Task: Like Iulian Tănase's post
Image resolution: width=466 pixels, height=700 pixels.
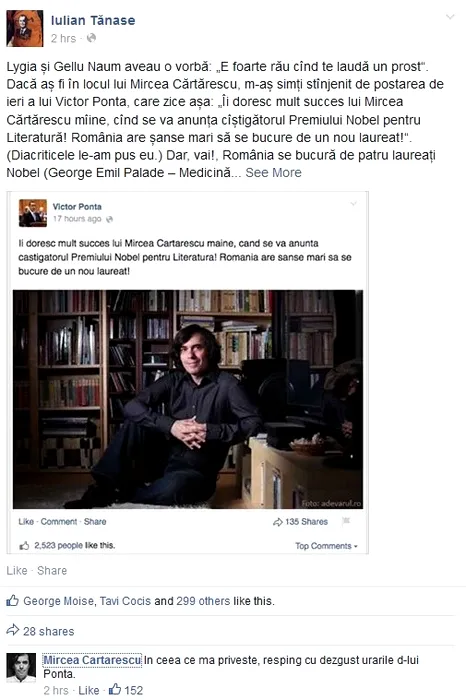Action: tap(17, 571)
